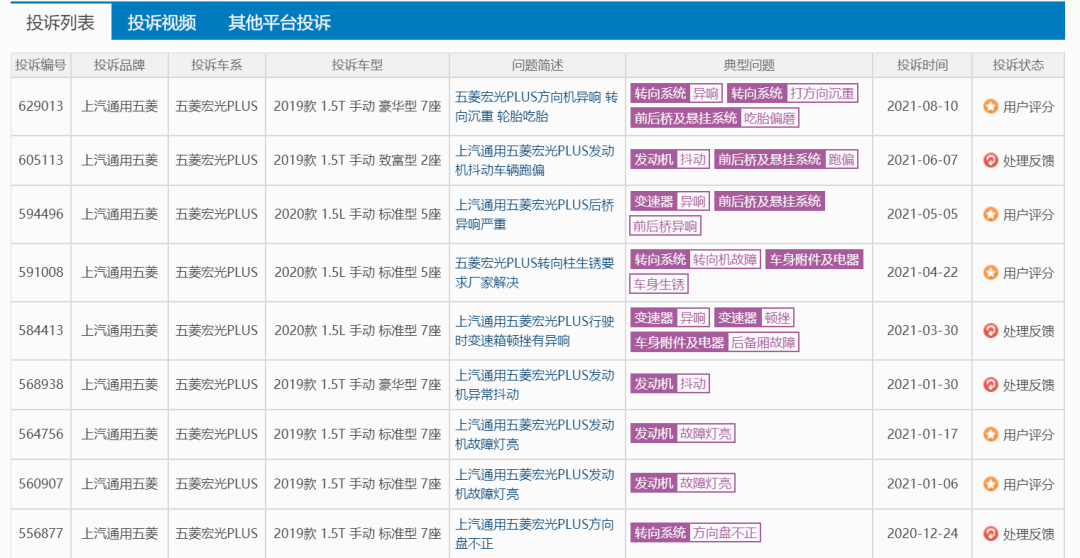Click the date 2021-03-30
The width and height of the screenshot is (1080, 558).
click(922, 330)
